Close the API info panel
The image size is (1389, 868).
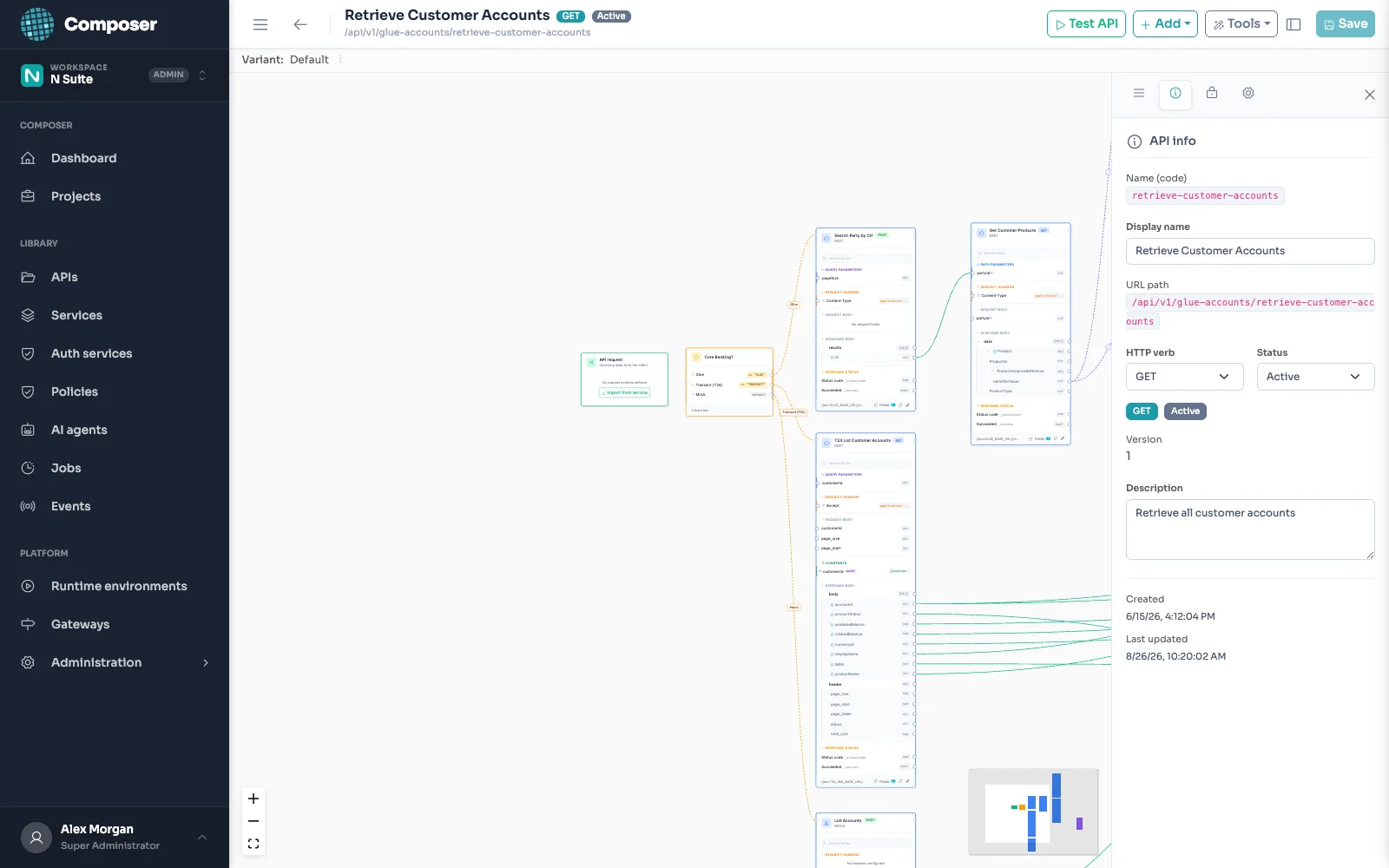click(1370, 95)
